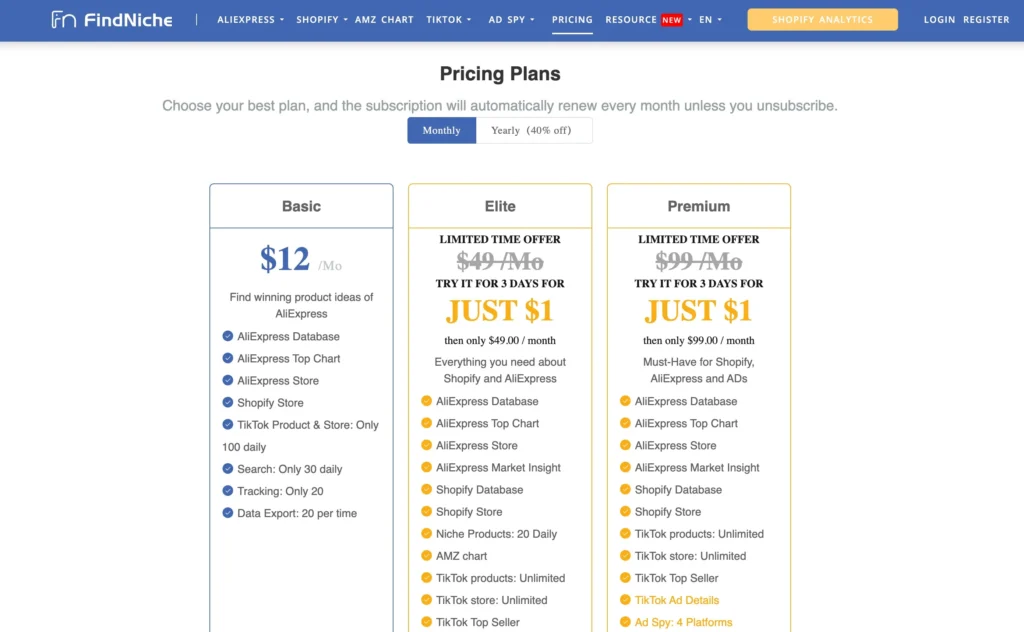1024x632 pixels.
Task: Click checkmark icon beside Basic AliExpress Database
Action: [x=228, y=337]
